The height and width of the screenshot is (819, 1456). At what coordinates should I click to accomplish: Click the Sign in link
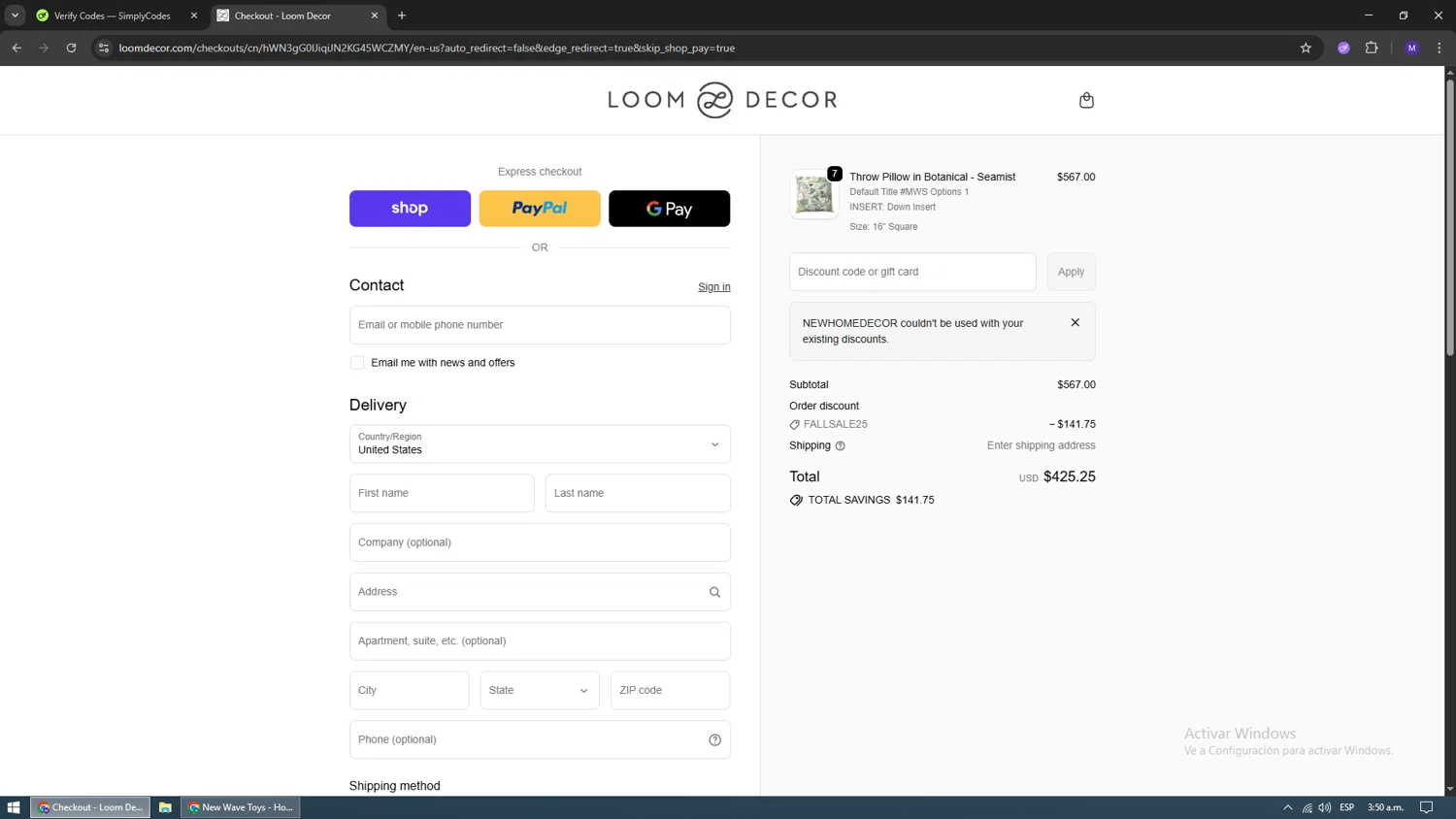(x=714, y=287)
